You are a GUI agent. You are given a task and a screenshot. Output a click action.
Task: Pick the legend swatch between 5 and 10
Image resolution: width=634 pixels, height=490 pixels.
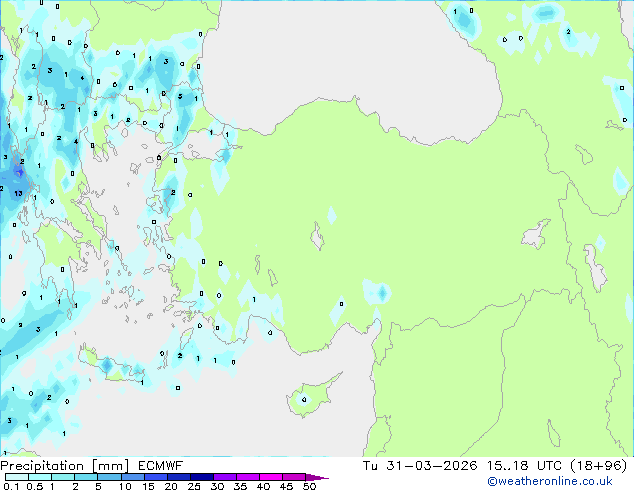coord(110,478)
